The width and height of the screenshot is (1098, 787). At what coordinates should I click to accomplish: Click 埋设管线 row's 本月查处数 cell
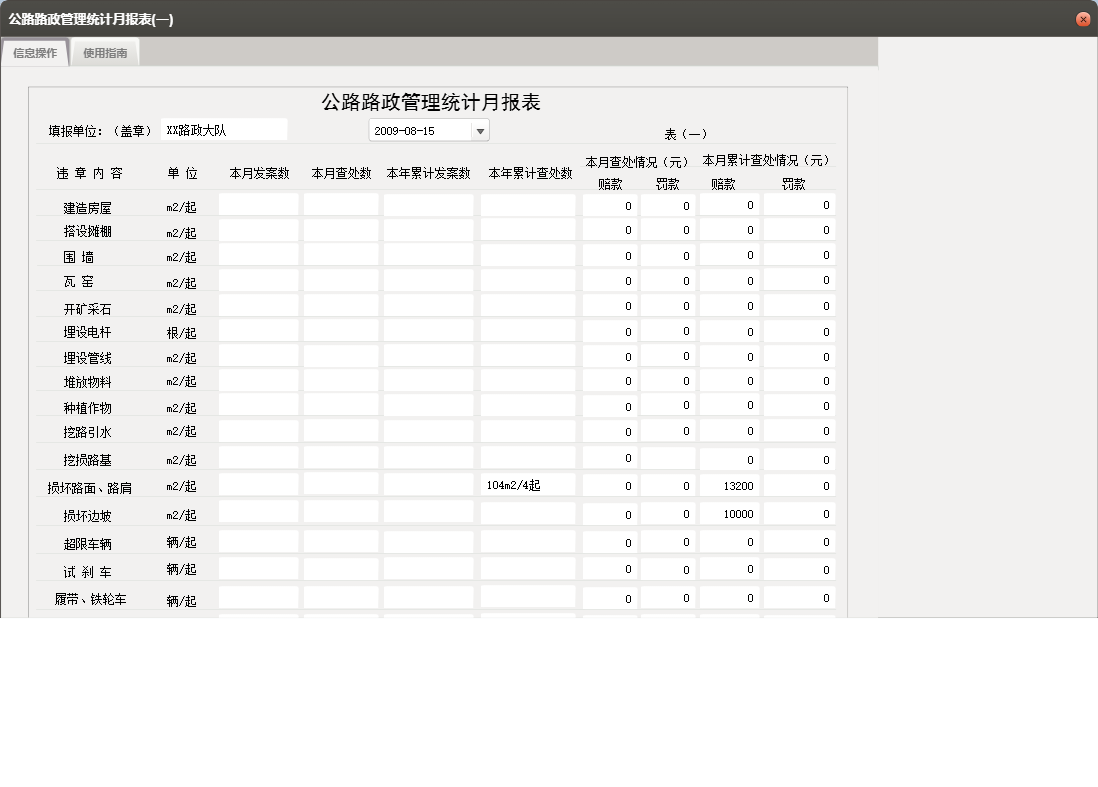(x=340, y=356)
